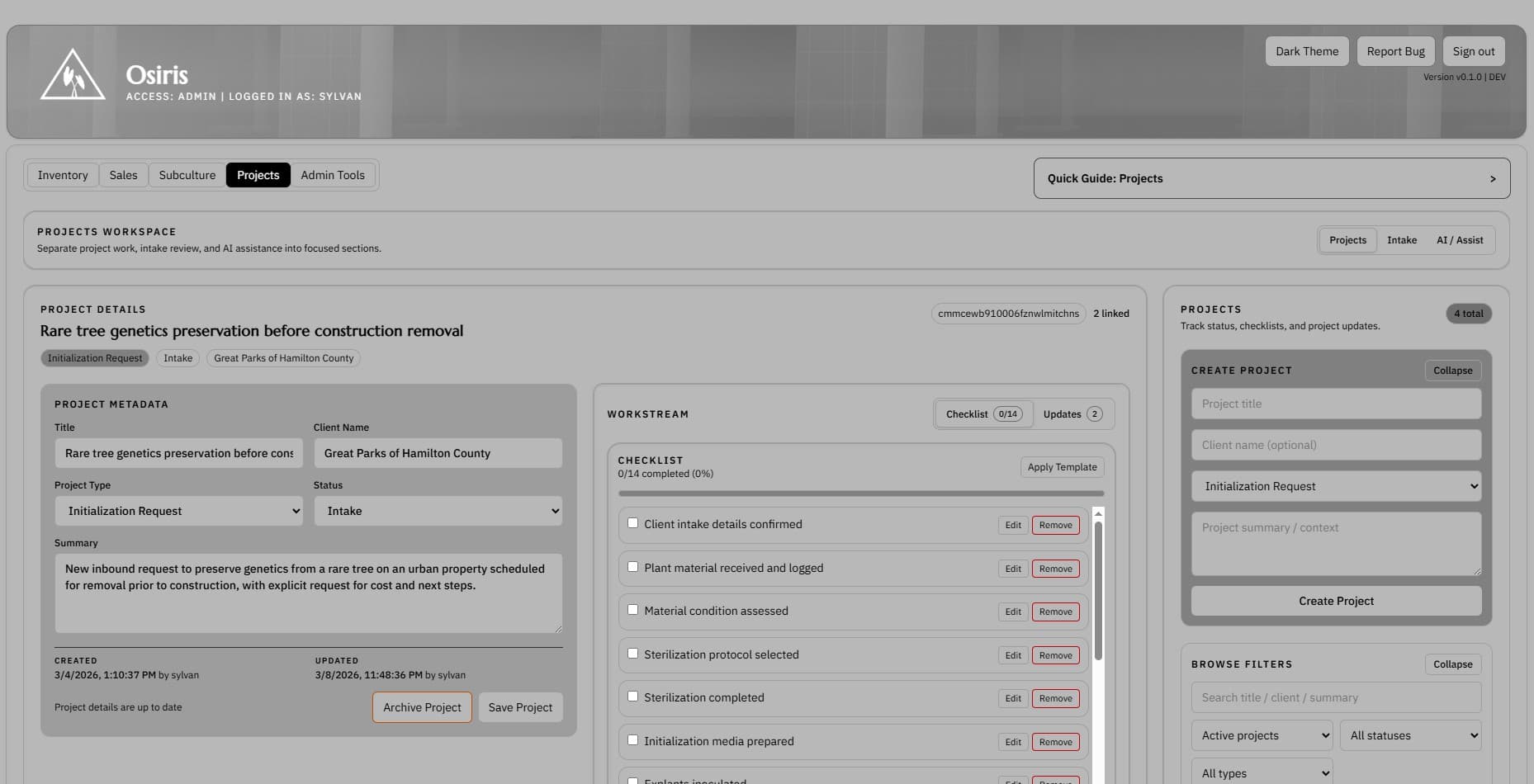Click the Archive Project button

(422, 707)
